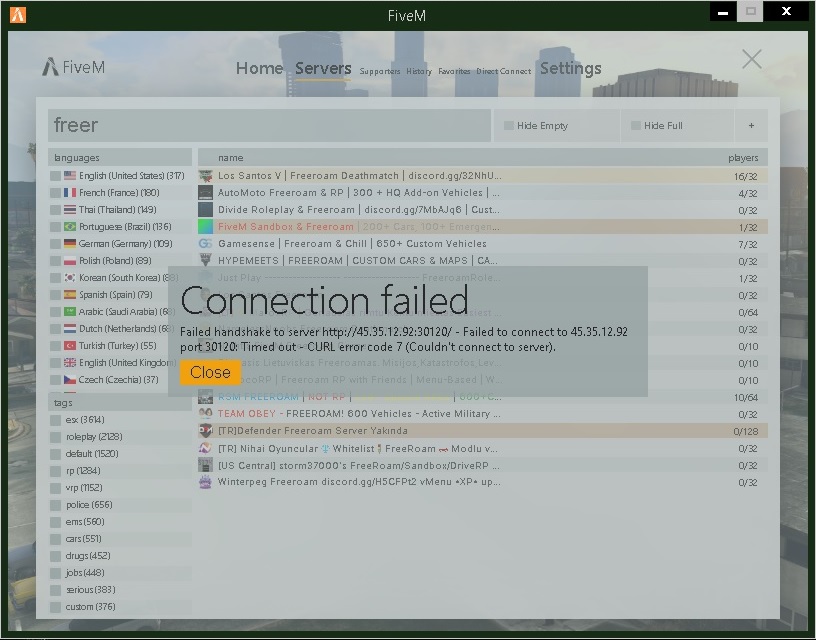Click the Los Santos V server icon

coord(206,176)
